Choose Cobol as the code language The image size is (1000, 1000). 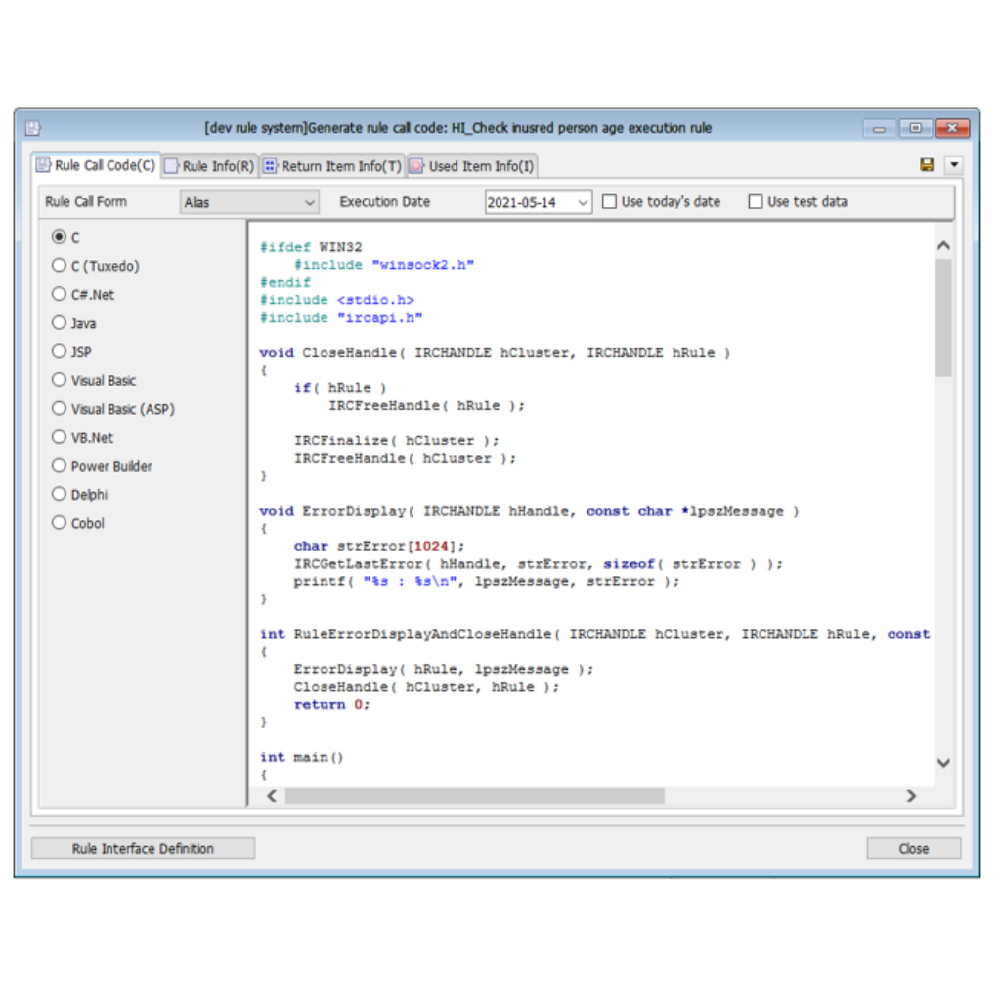(59, 523)
